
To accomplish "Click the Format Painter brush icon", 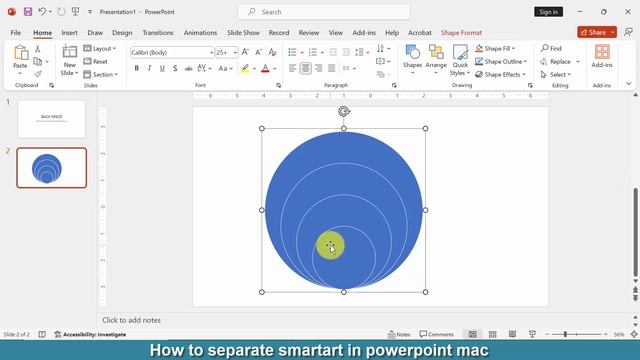I will (x=38, y=74).
